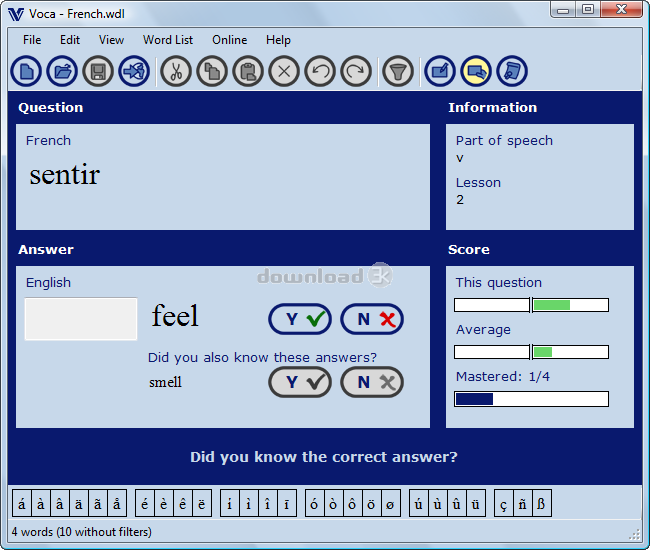Click the Undo toolbar icon

coord(320,71)
